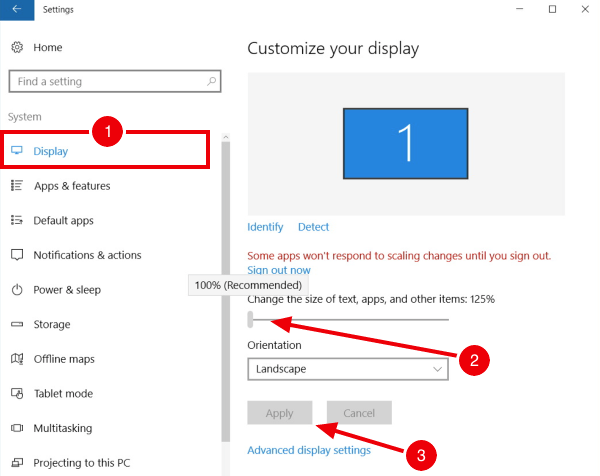Click the Power & sleep icon
This screenshot has height=476, width=600.
(x=17, y=290)
